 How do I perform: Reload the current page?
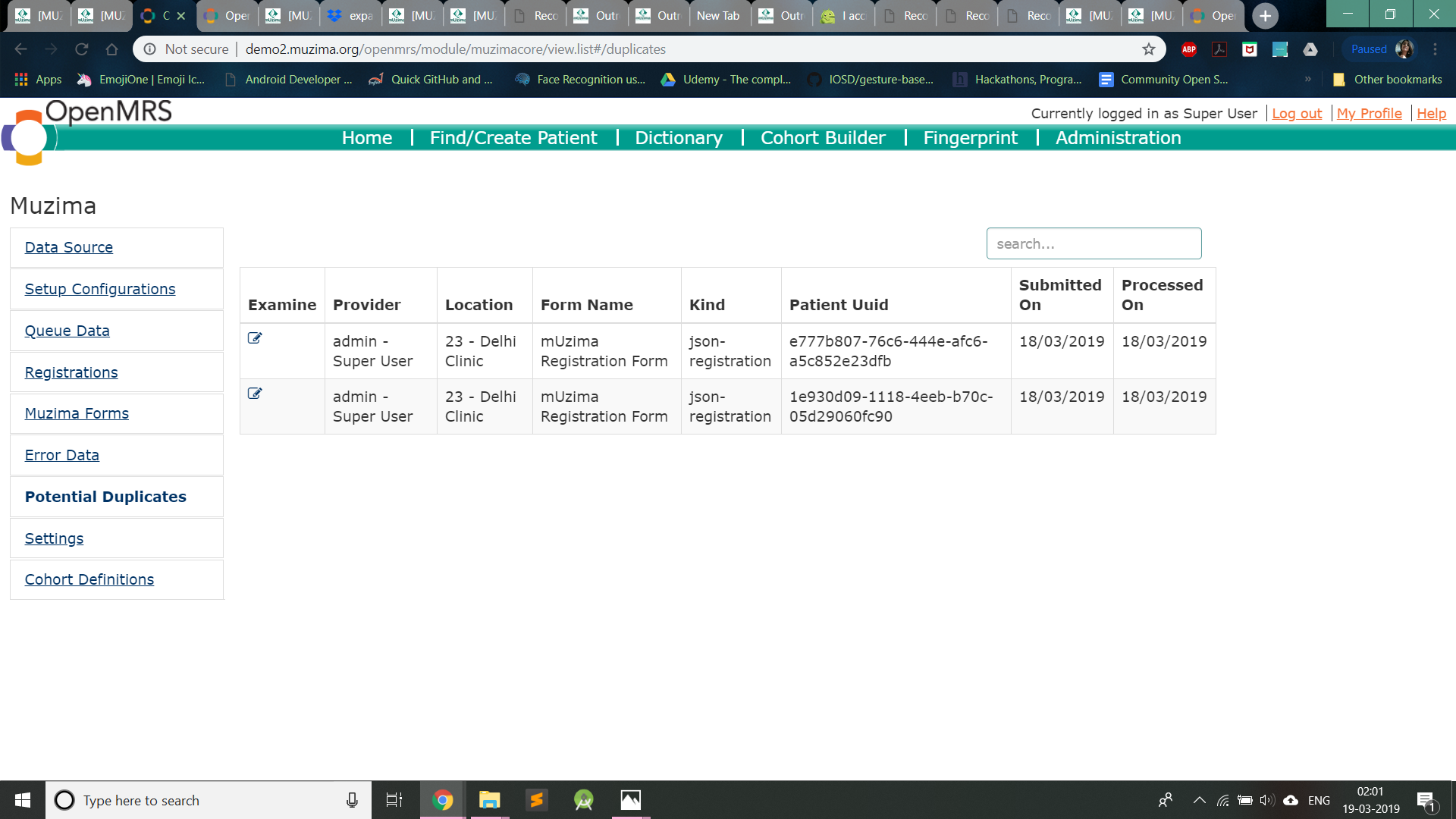pos(82,49)
